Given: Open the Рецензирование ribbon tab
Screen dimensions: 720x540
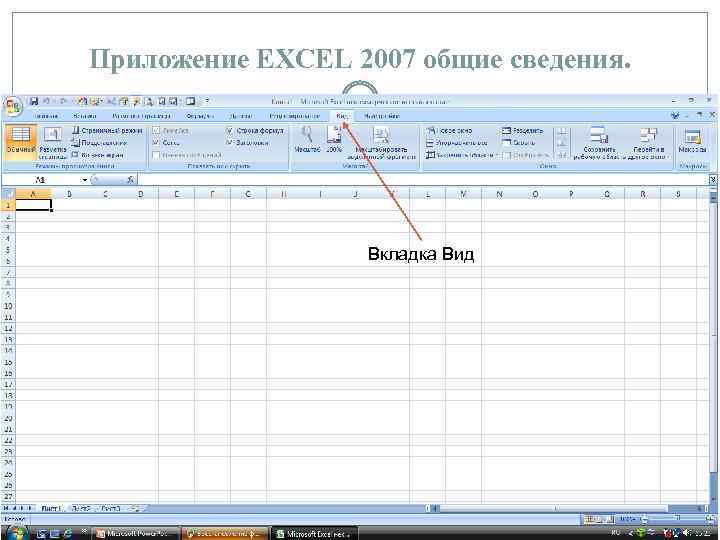Looking at the screenshot, I should (294, 116).
